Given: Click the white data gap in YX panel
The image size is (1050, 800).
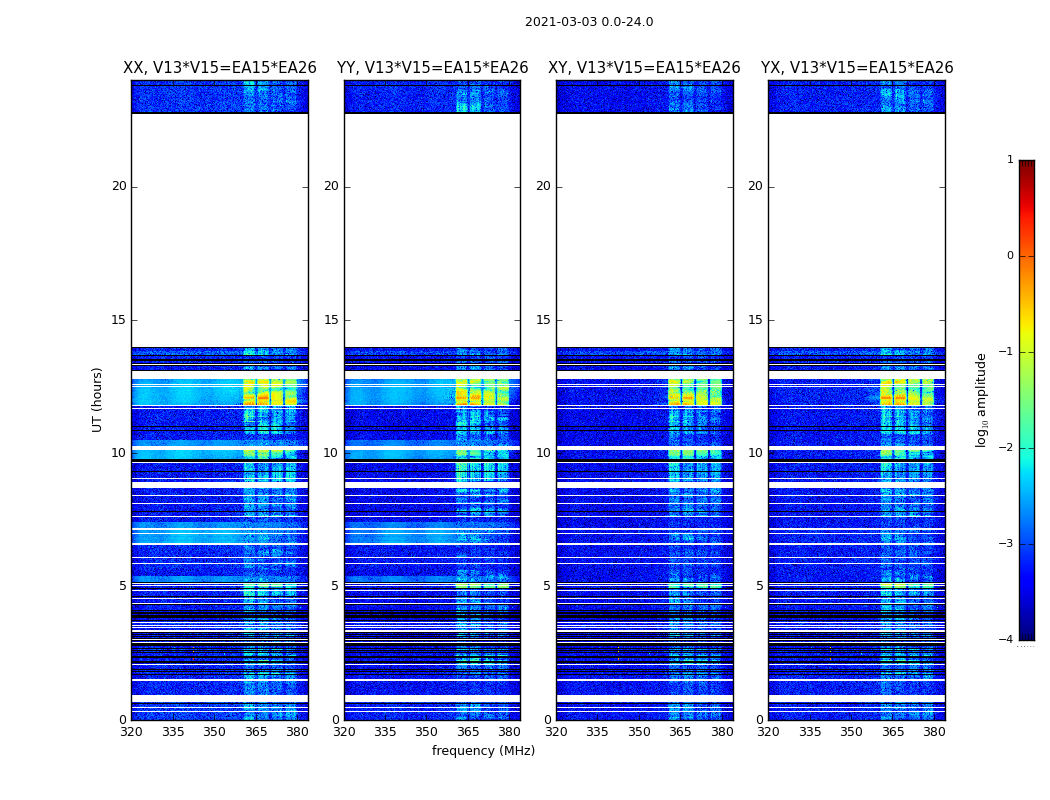Looking at the screenshot, I should tap(856, 230).
